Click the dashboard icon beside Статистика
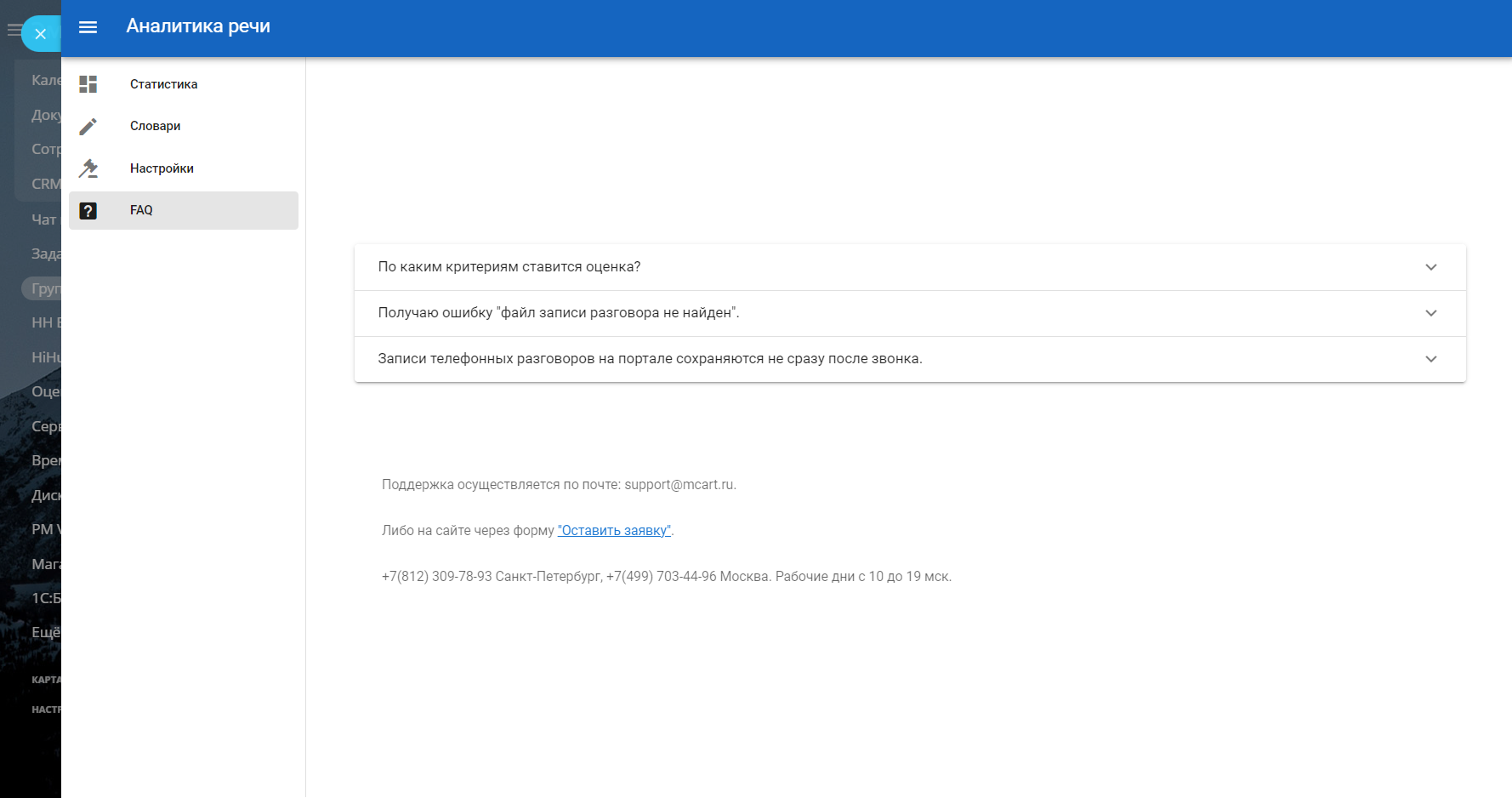This screenshot has width=1512, height=798. tap(88, 84)
